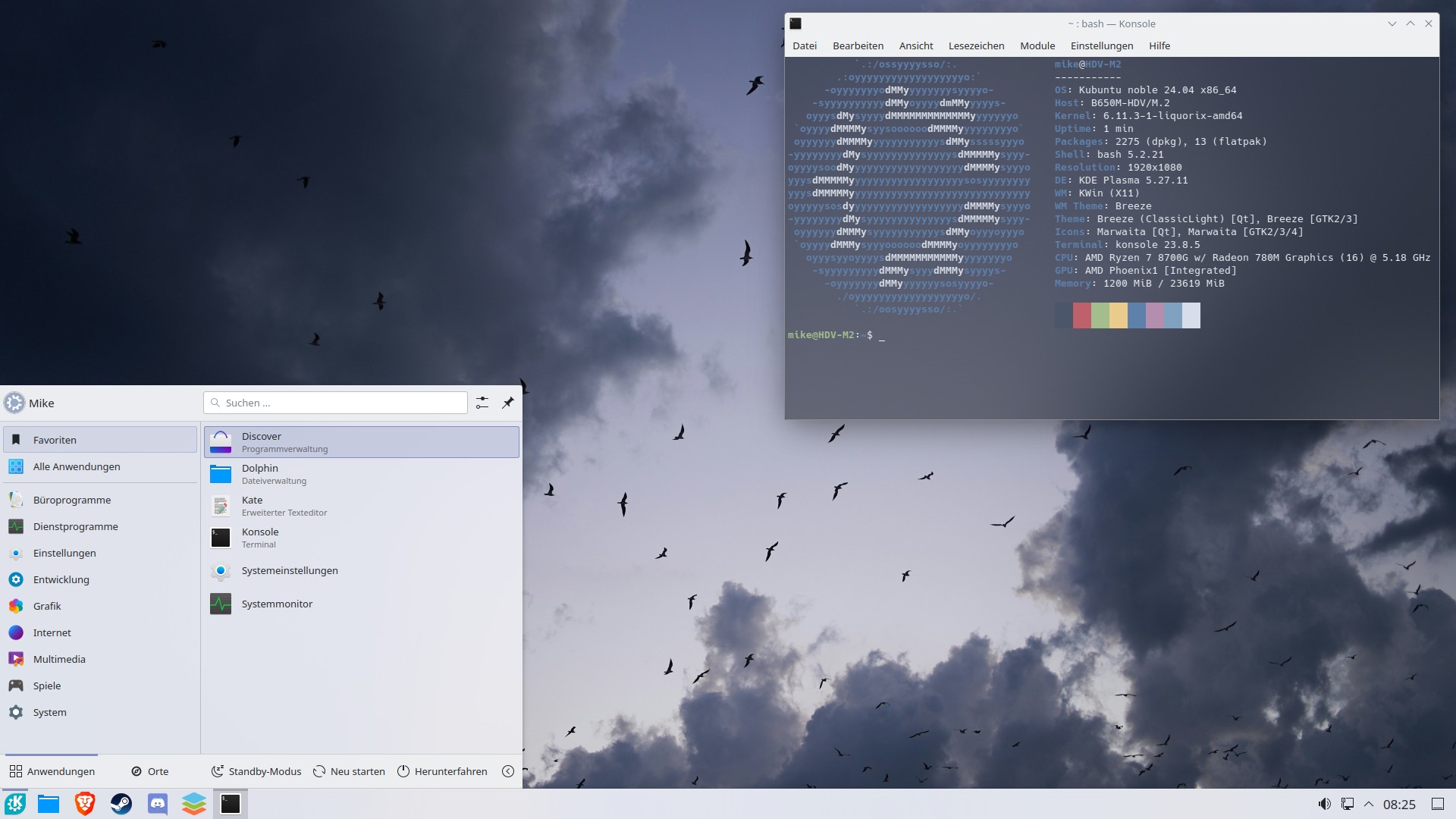Open the Bearbeiten menu in Konsole

click(858, 45)
